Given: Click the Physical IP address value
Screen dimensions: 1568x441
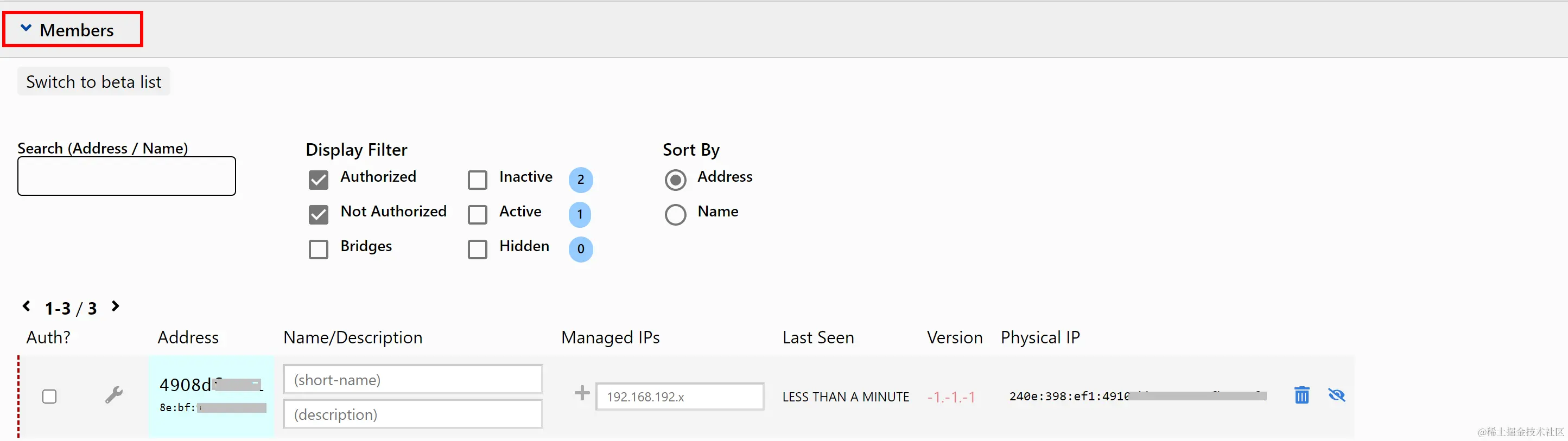Looking at the screenshot, I should coord(1138,396).
